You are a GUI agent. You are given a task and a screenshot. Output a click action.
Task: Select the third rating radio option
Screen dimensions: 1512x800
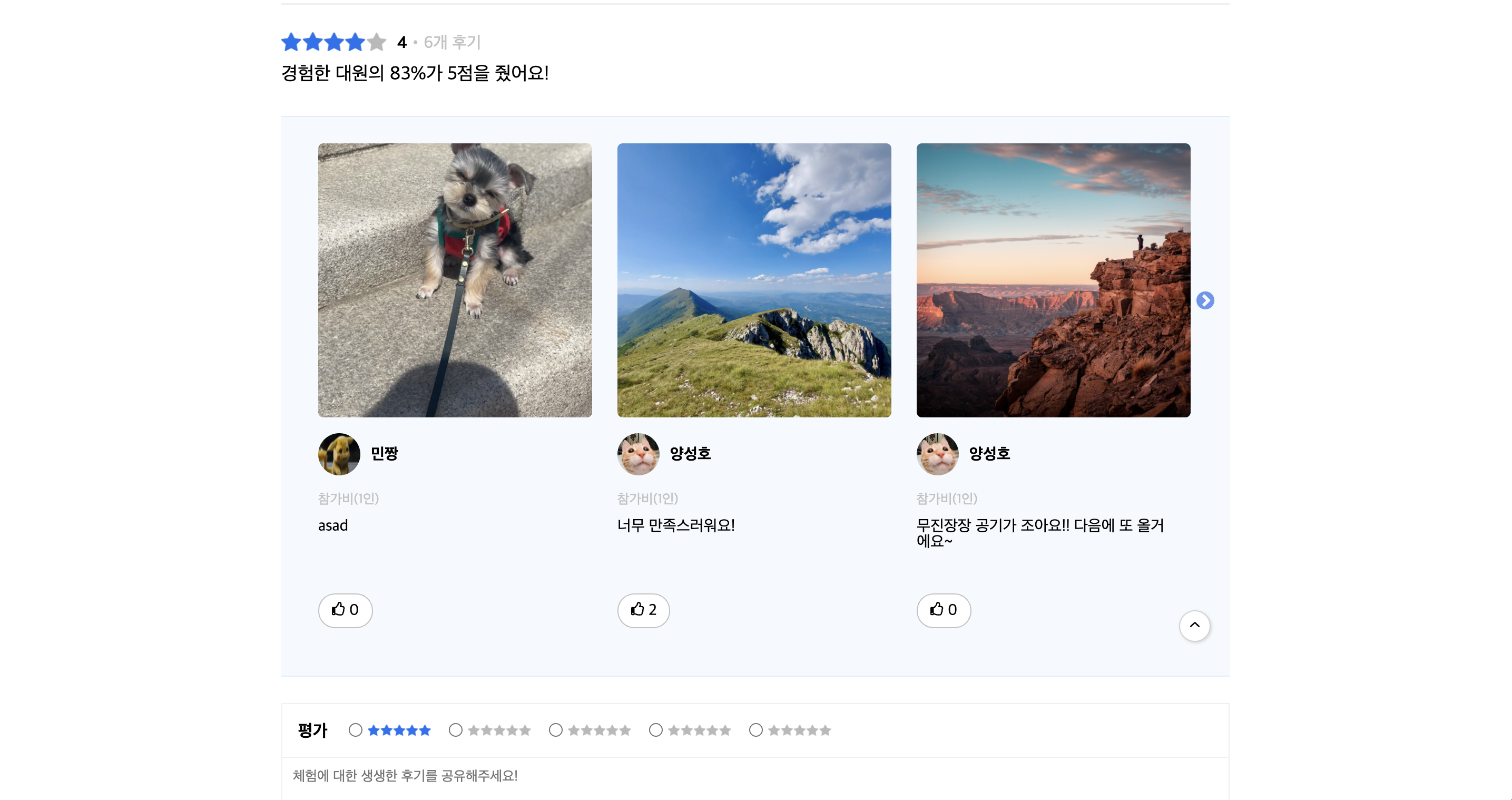pyautogui.click(x=555, y=729)
